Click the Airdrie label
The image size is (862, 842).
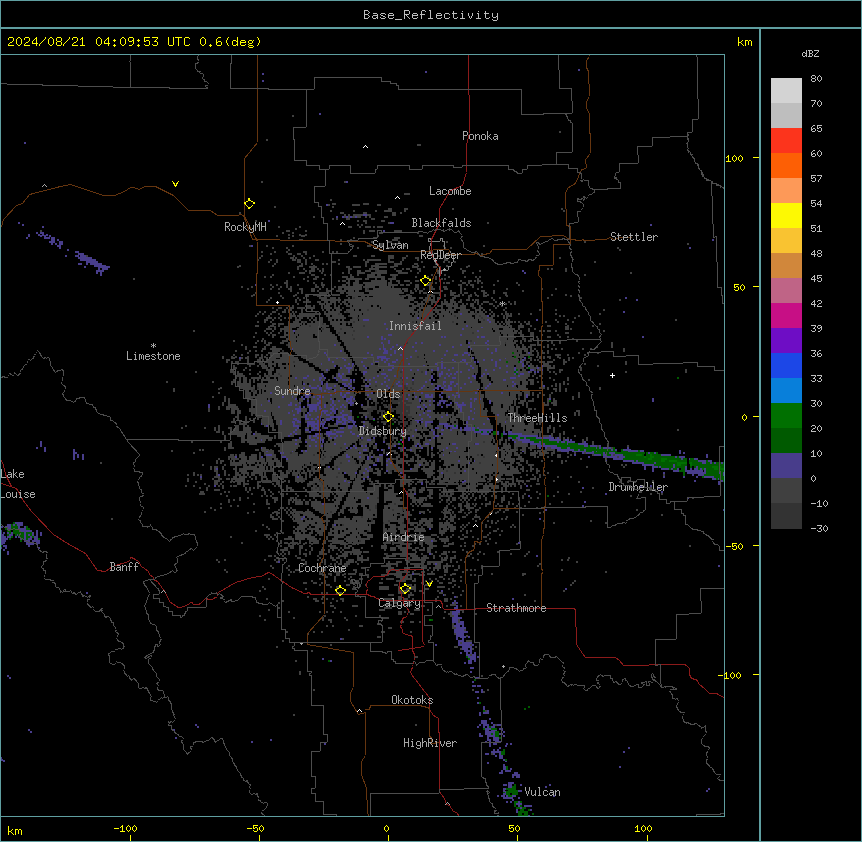click(404, 537)
